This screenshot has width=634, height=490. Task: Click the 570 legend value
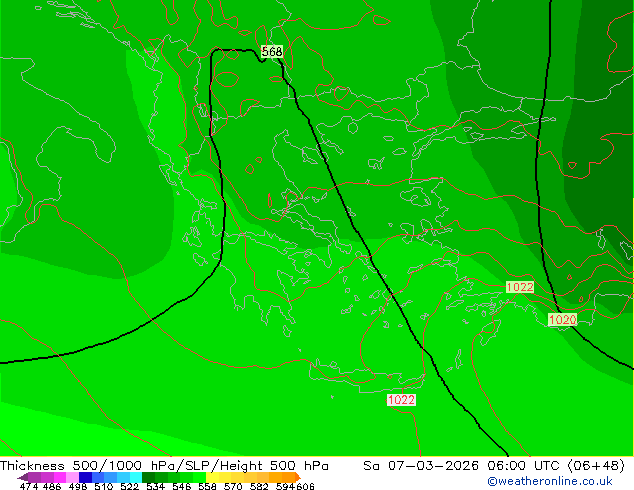pyautogui.click(x=233, y=486)
